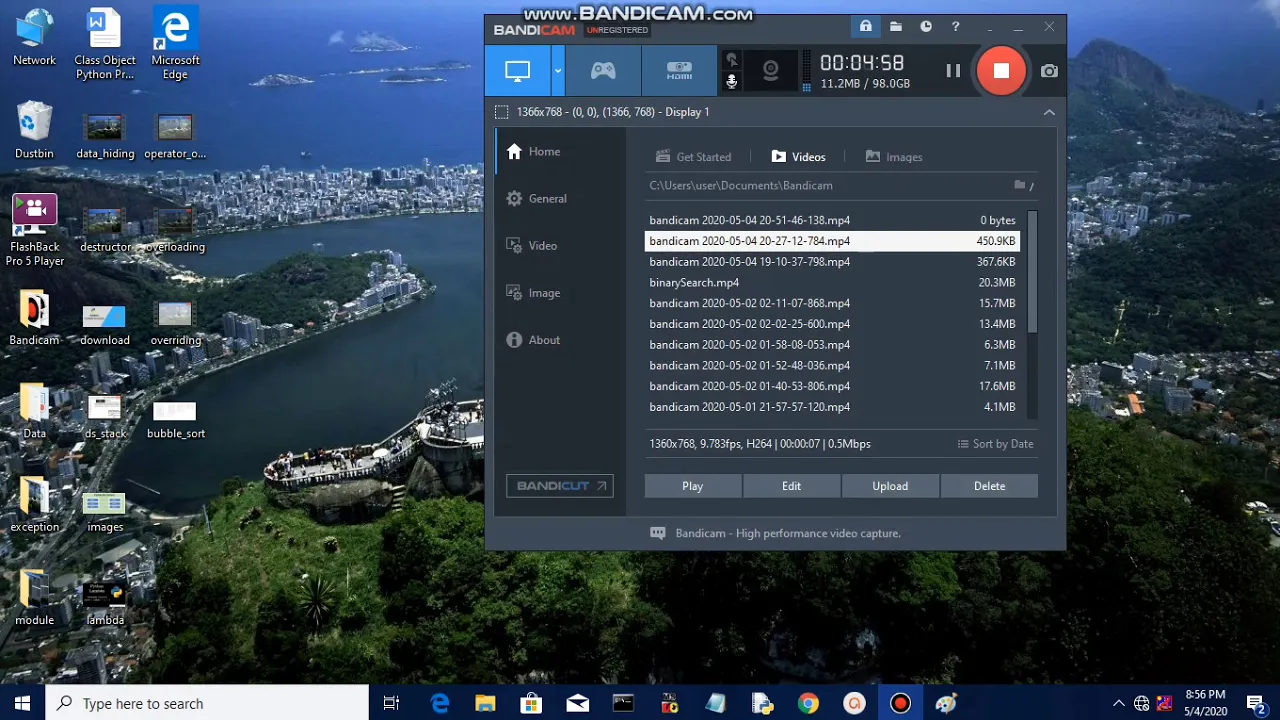
Task: Click the recording area selection rectangle icon
Action: 502,112
